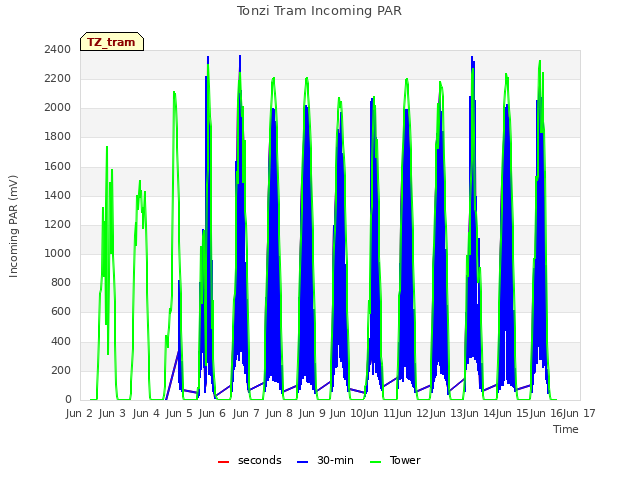Click the 1200 y-axis tick value
The width and height of the screenshot is (640, 480).
(58, 224)
